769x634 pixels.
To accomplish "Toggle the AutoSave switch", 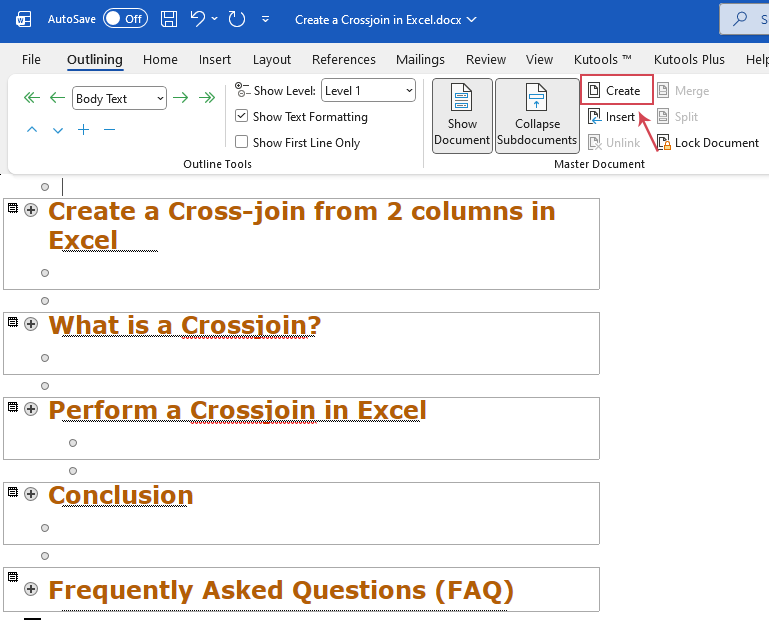I will point(124,19).
